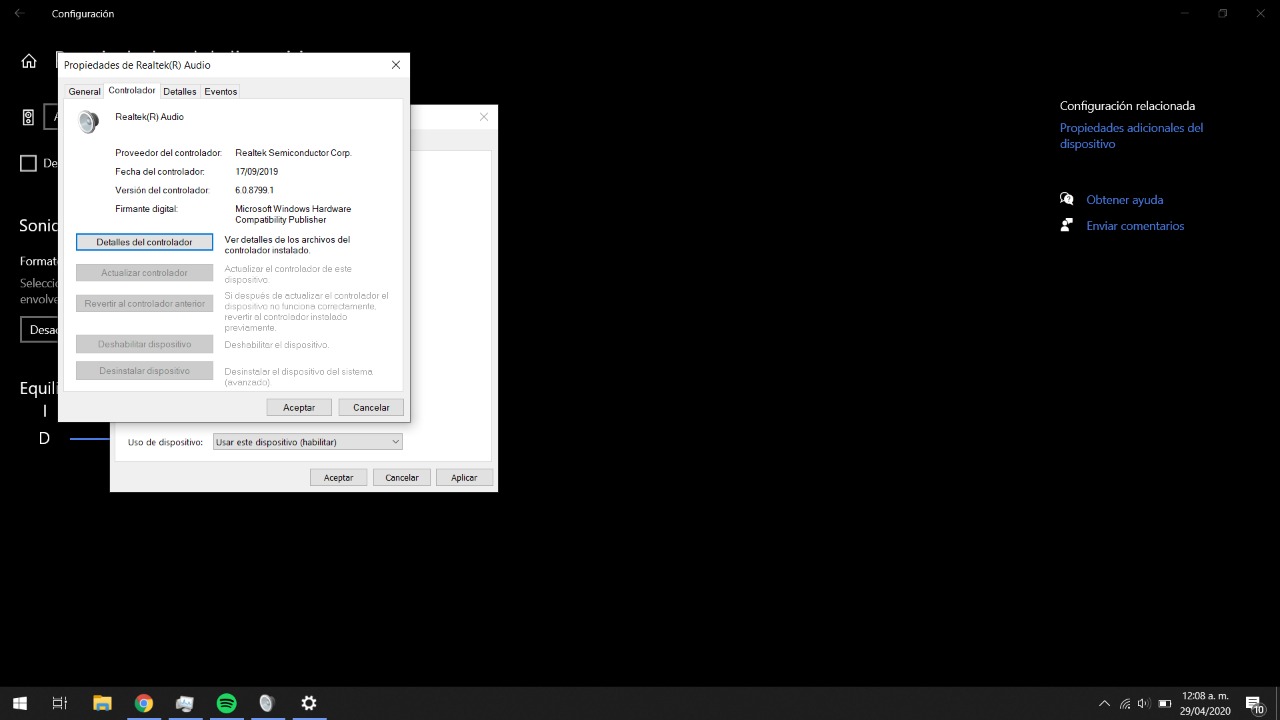Open Wi-Fi network tray icon

(1125, 704)
